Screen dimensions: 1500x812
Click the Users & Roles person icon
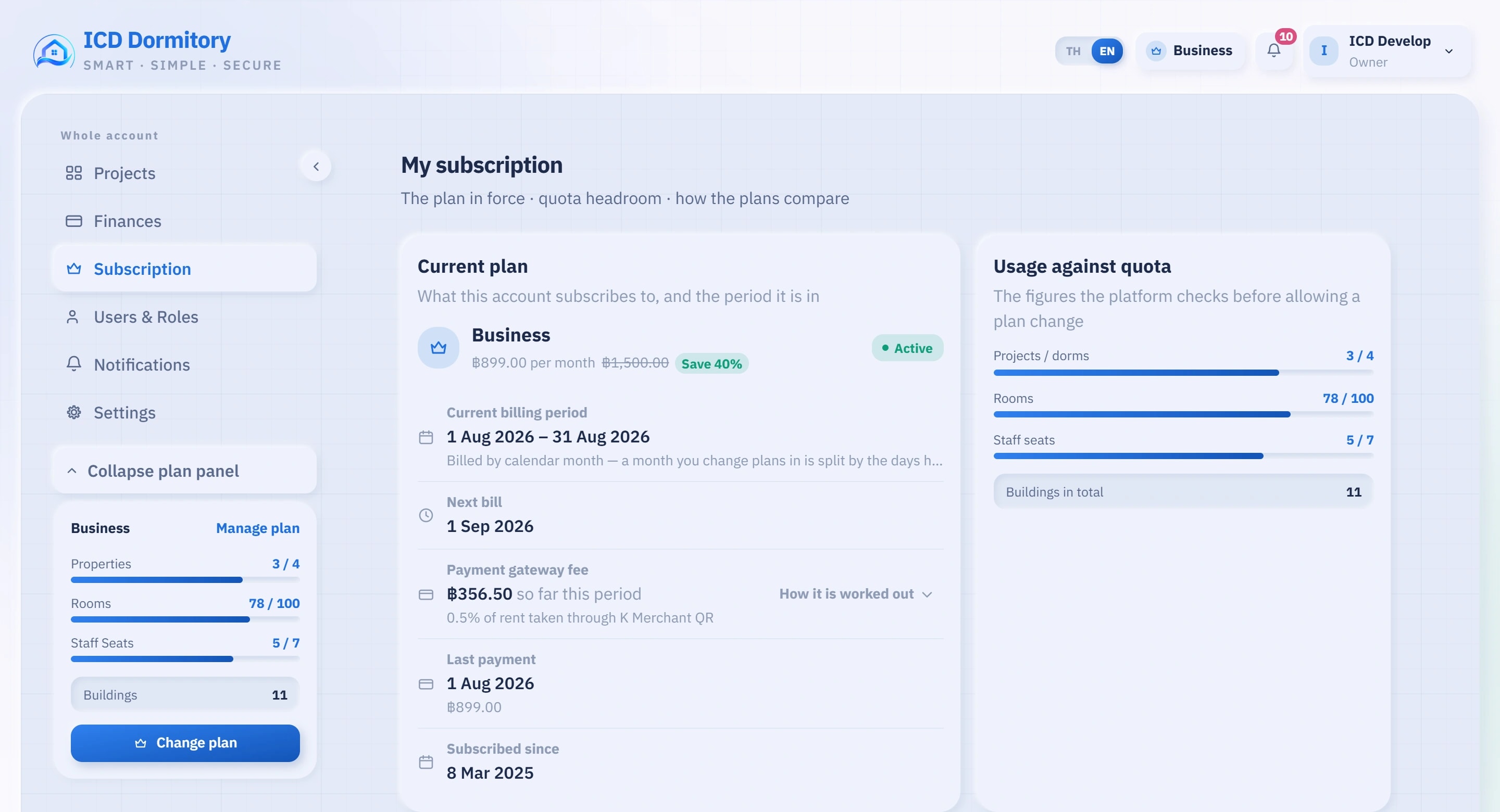73,316
